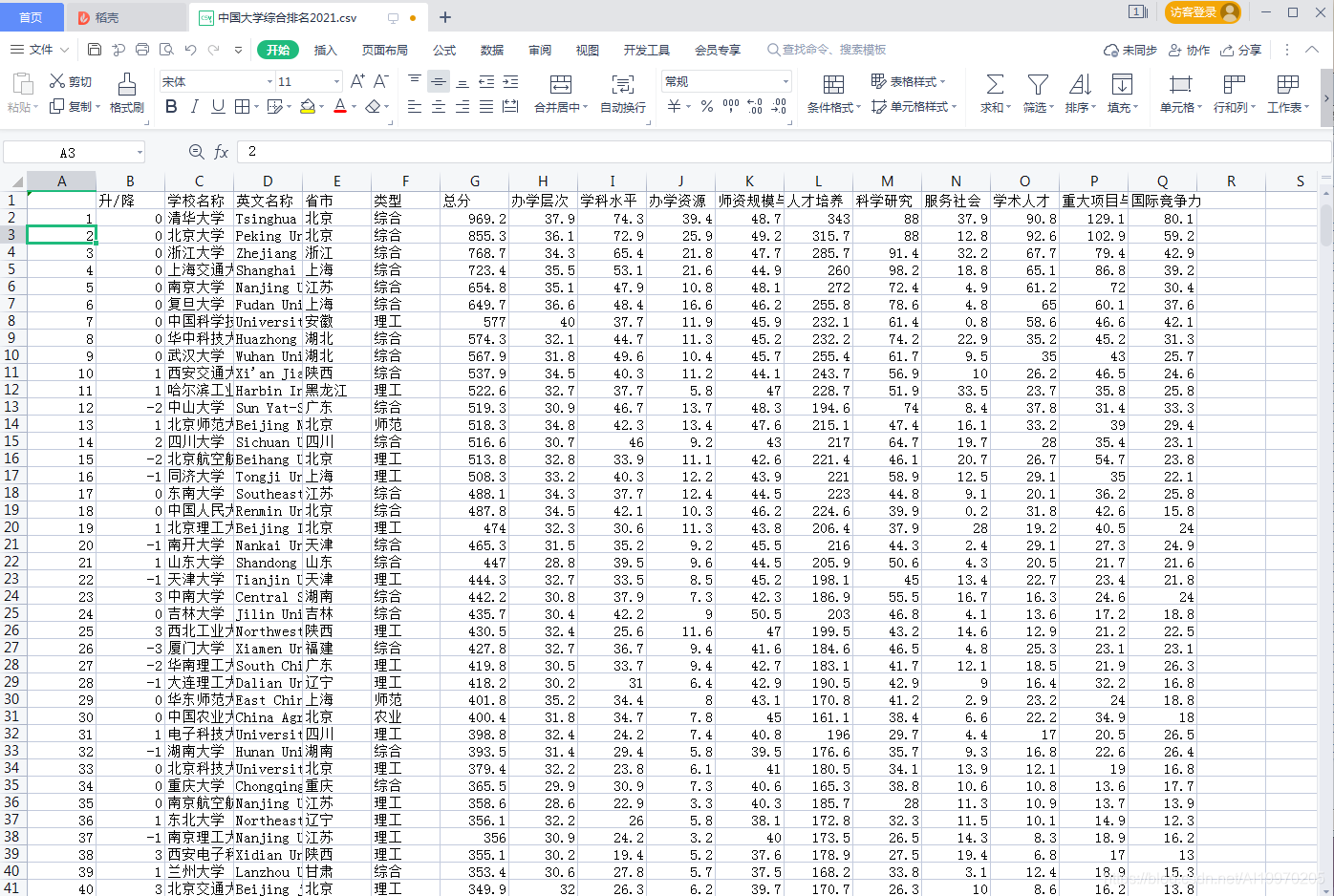Toggle Underline formatting
1334x896 pixels.
tap(218, 107)
